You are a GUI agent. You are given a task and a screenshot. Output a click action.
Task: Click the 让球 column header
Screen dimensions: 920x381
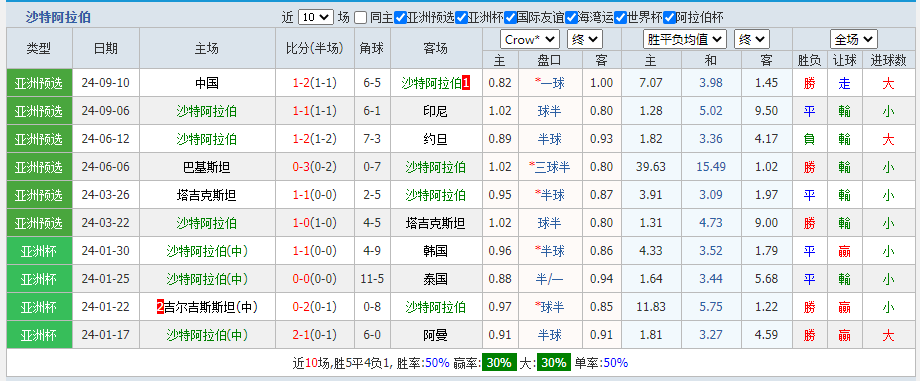coord(844,60)
